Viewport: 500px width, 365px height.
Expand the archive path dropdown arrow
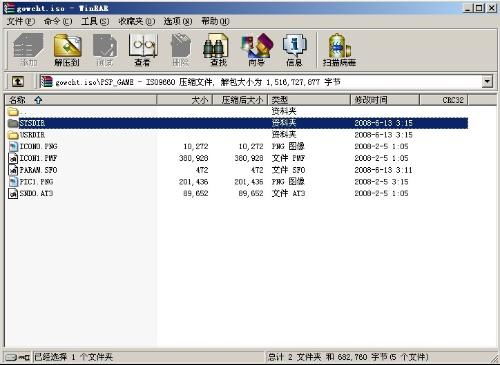point(487,81)
